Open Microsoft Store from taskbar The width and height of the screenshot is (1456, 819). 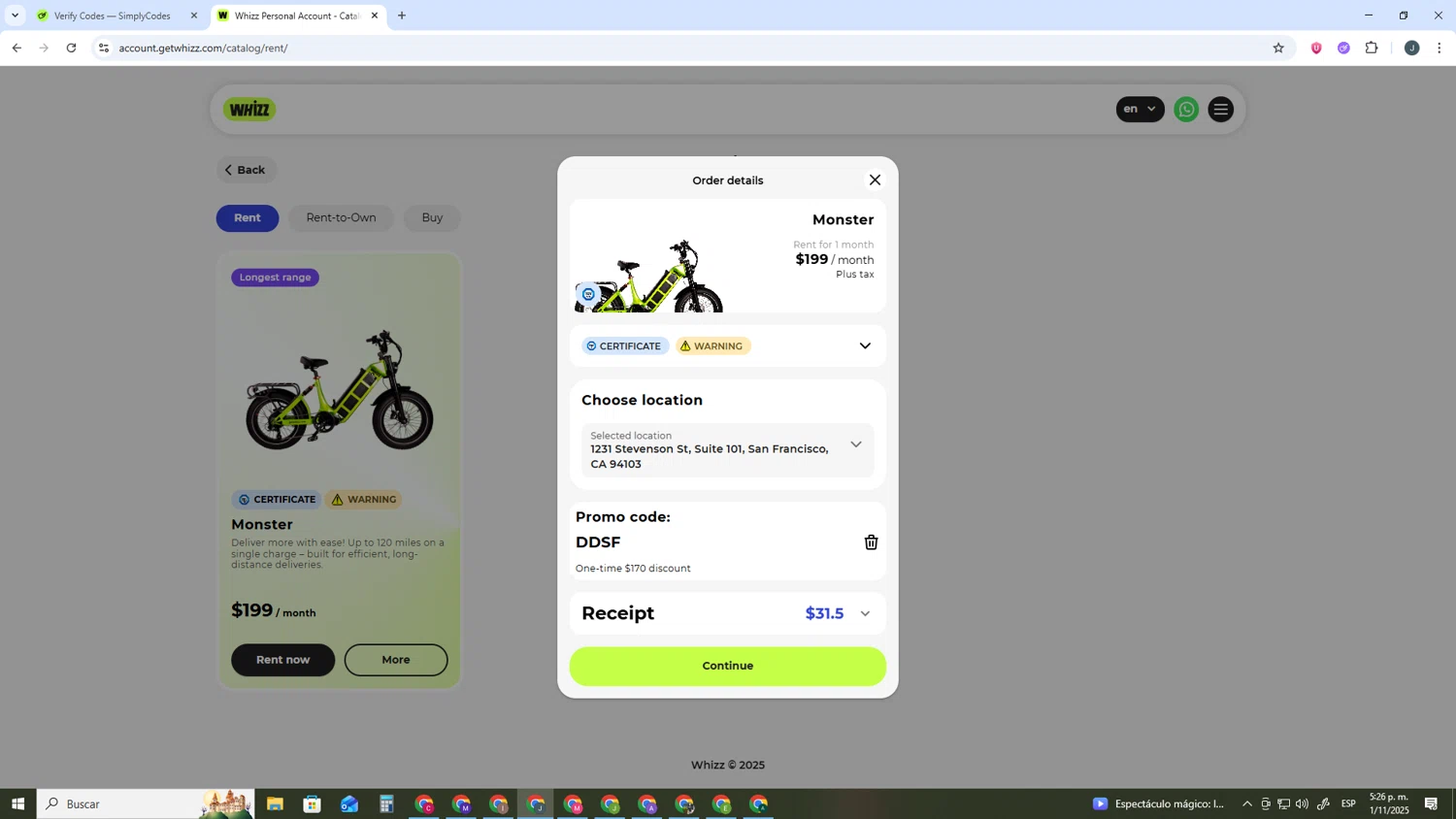pyautogui.click(x=312, y=803)
